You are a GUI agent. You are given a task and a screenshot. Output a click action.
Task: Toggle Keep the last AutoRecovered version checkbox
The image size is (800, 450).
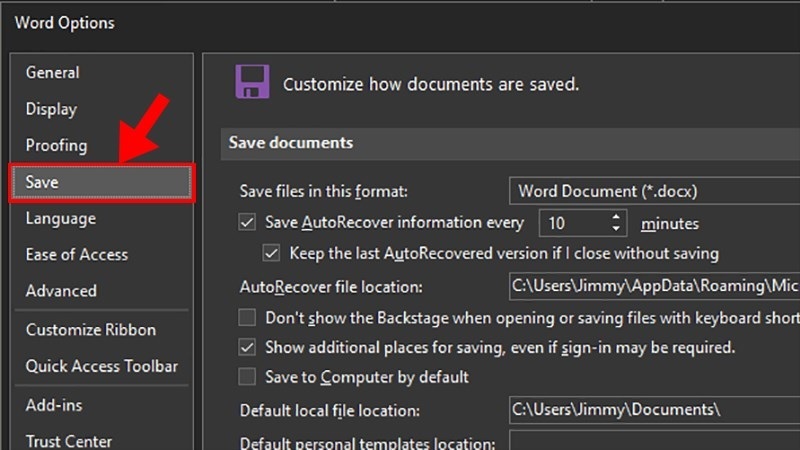pyautogui.click(x=270, y=254)
